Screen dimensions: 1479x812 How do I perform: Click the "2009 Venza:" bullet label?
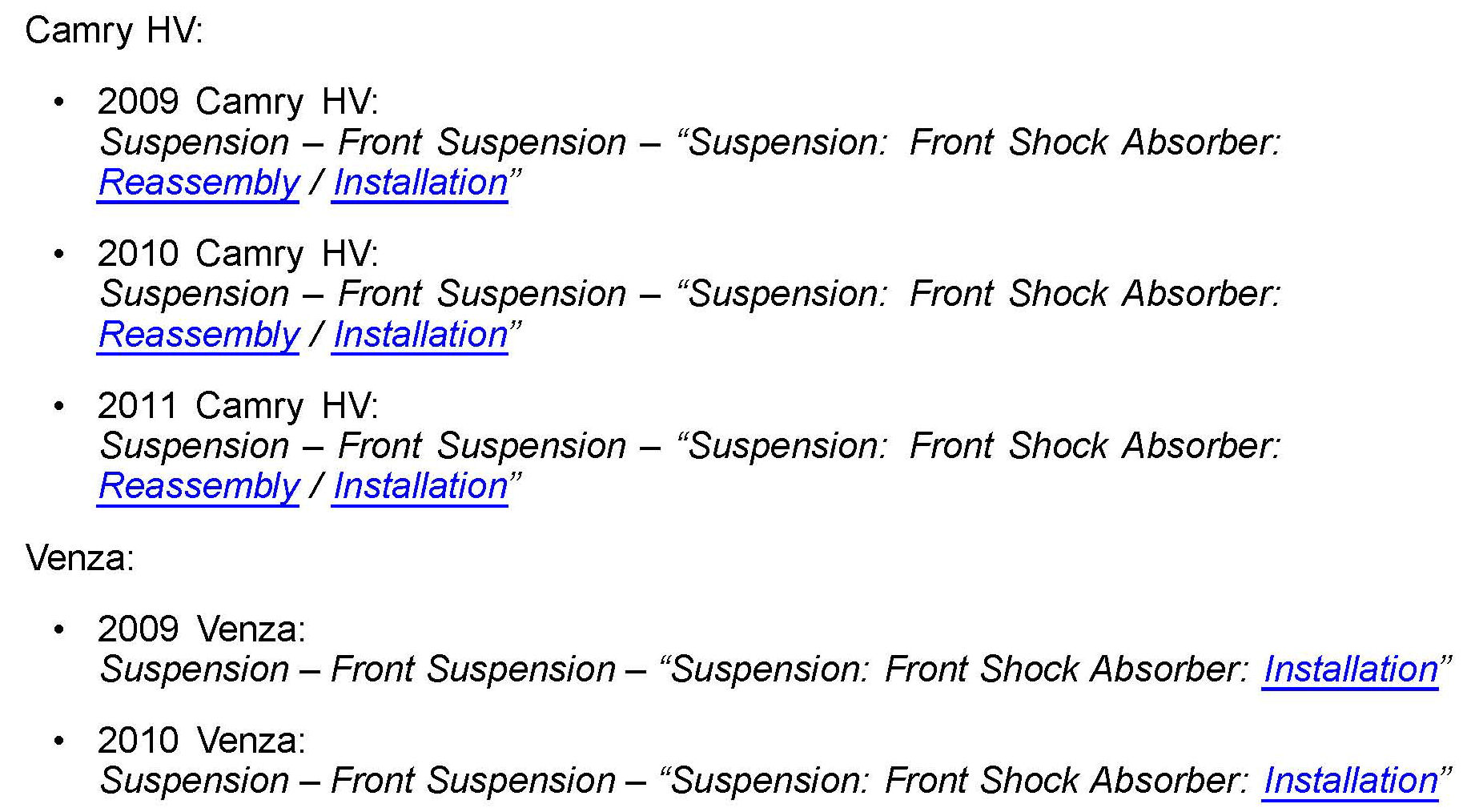[x=201, y=629]
